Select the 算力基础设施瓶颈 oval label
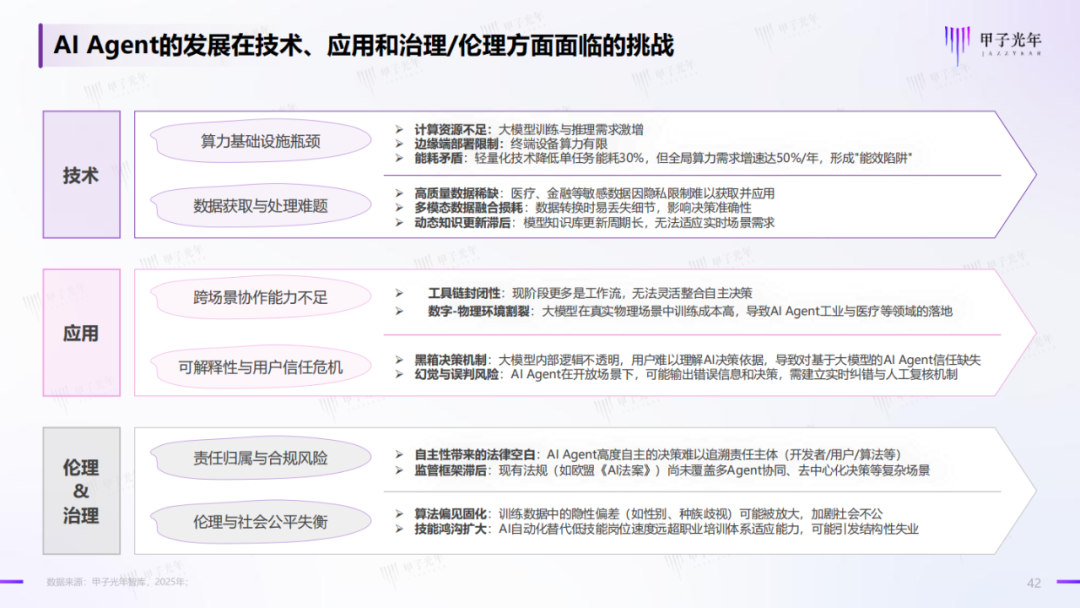 260,141
